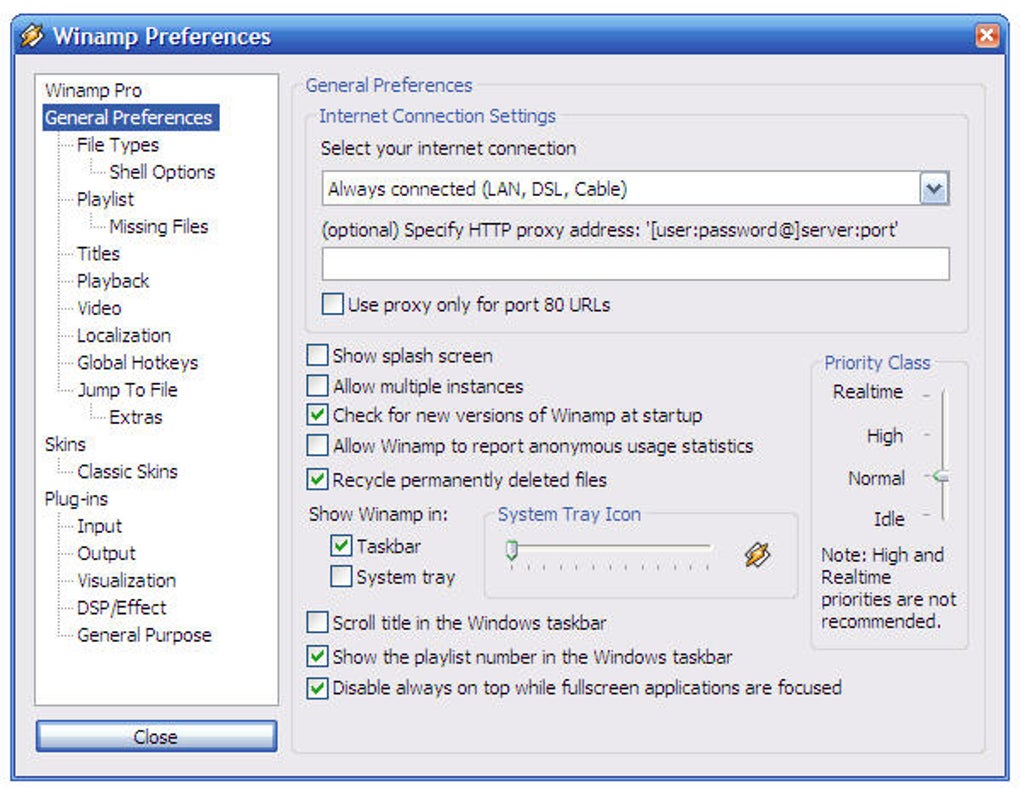This screenshot has height=788, width=1020.
Task: Select Global Hotkeys in the sidebar
Action: (137, 362)
